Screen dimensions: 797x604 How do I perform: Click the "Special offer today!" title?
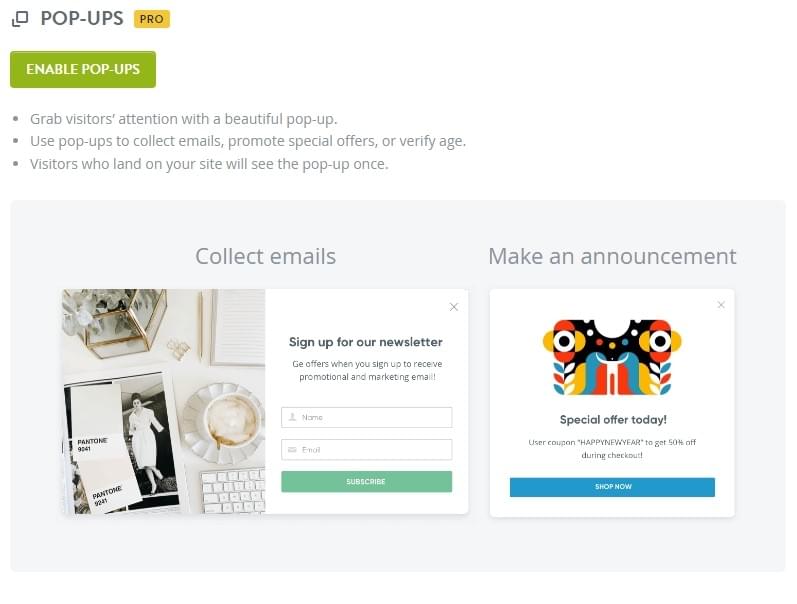(612, 420)
